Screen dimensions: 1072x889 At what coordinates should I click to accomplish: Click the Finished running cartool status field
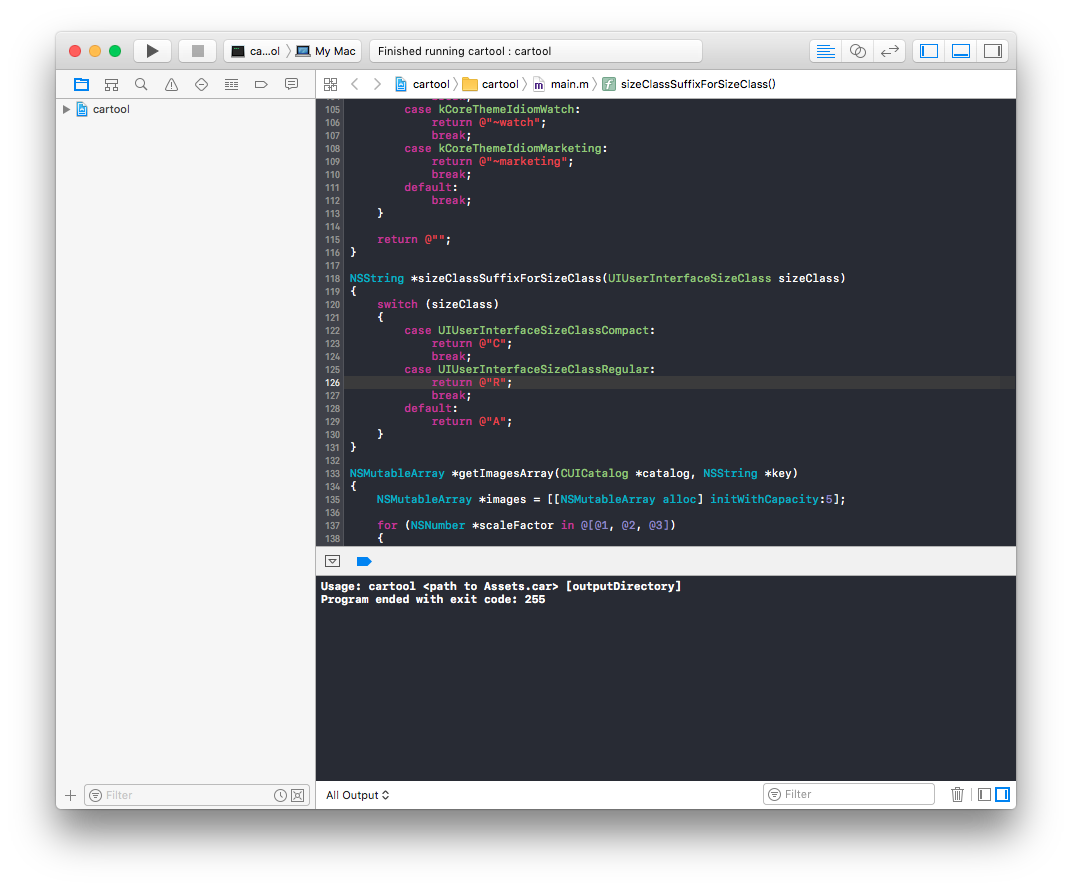[535, 51]
